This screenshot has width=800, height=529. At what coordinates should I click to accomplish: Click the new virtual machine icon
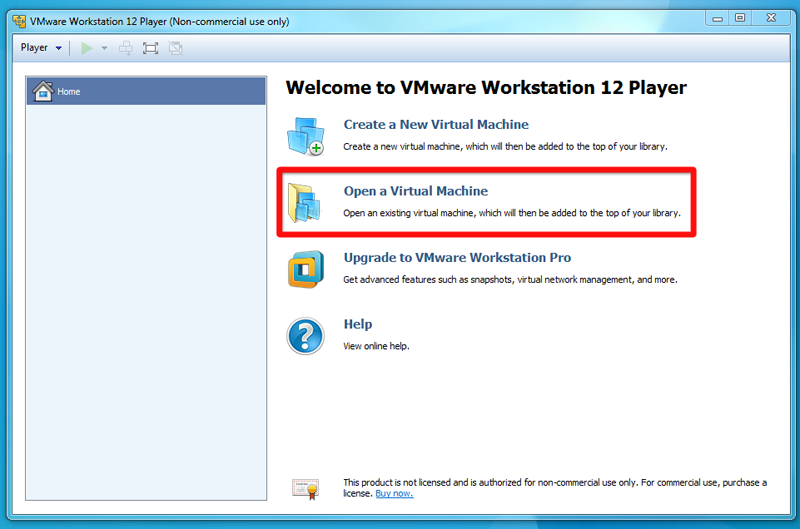[305, 136]
